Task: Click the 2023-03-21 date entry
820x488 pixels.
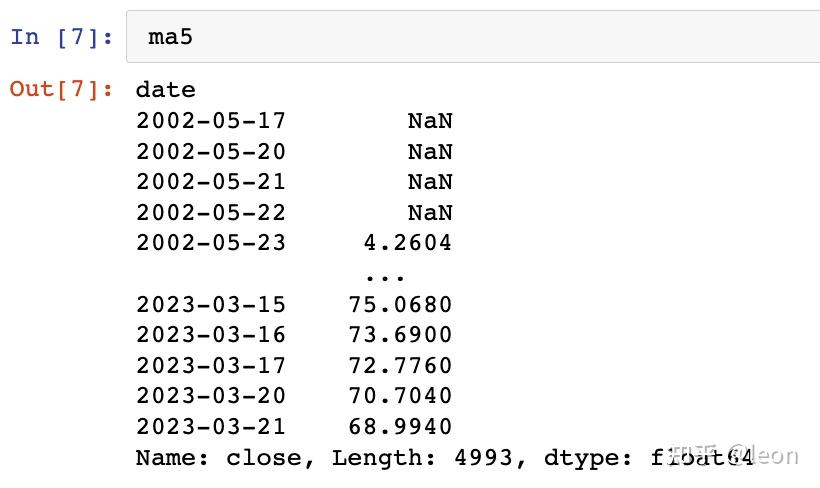Action: (211, 426)
